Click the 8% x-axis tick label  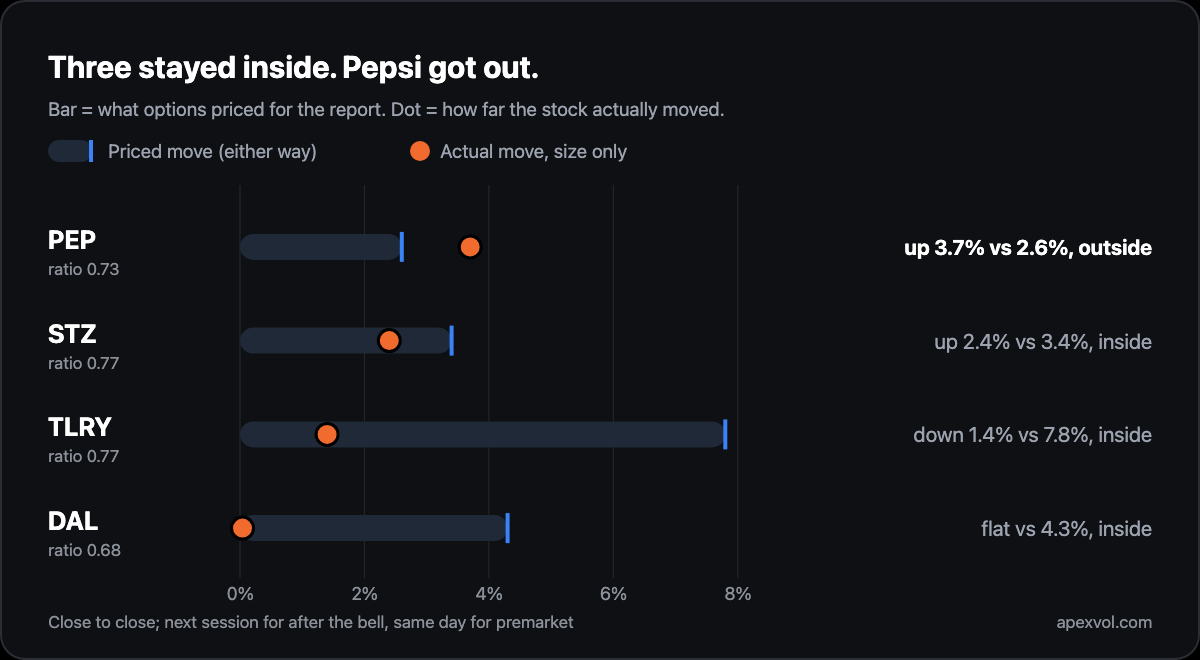coord(738,594)
